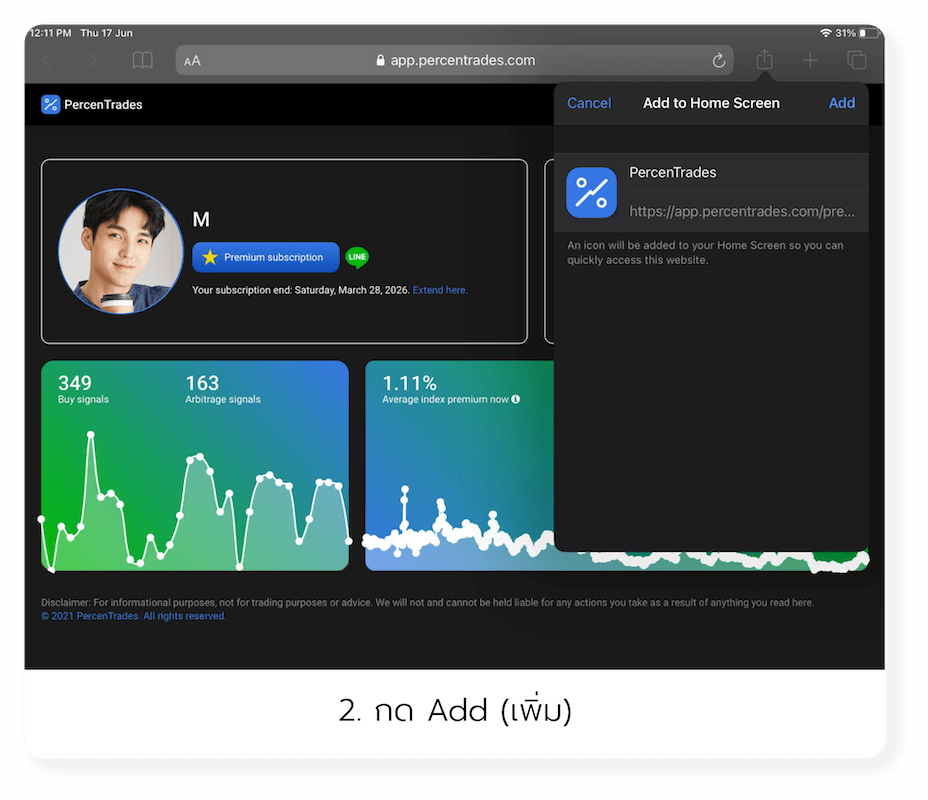This screenshot has height=800, width=928.
Task: Tap Add to confirm home screen shortcut
Action: click(x=841, y=103)
